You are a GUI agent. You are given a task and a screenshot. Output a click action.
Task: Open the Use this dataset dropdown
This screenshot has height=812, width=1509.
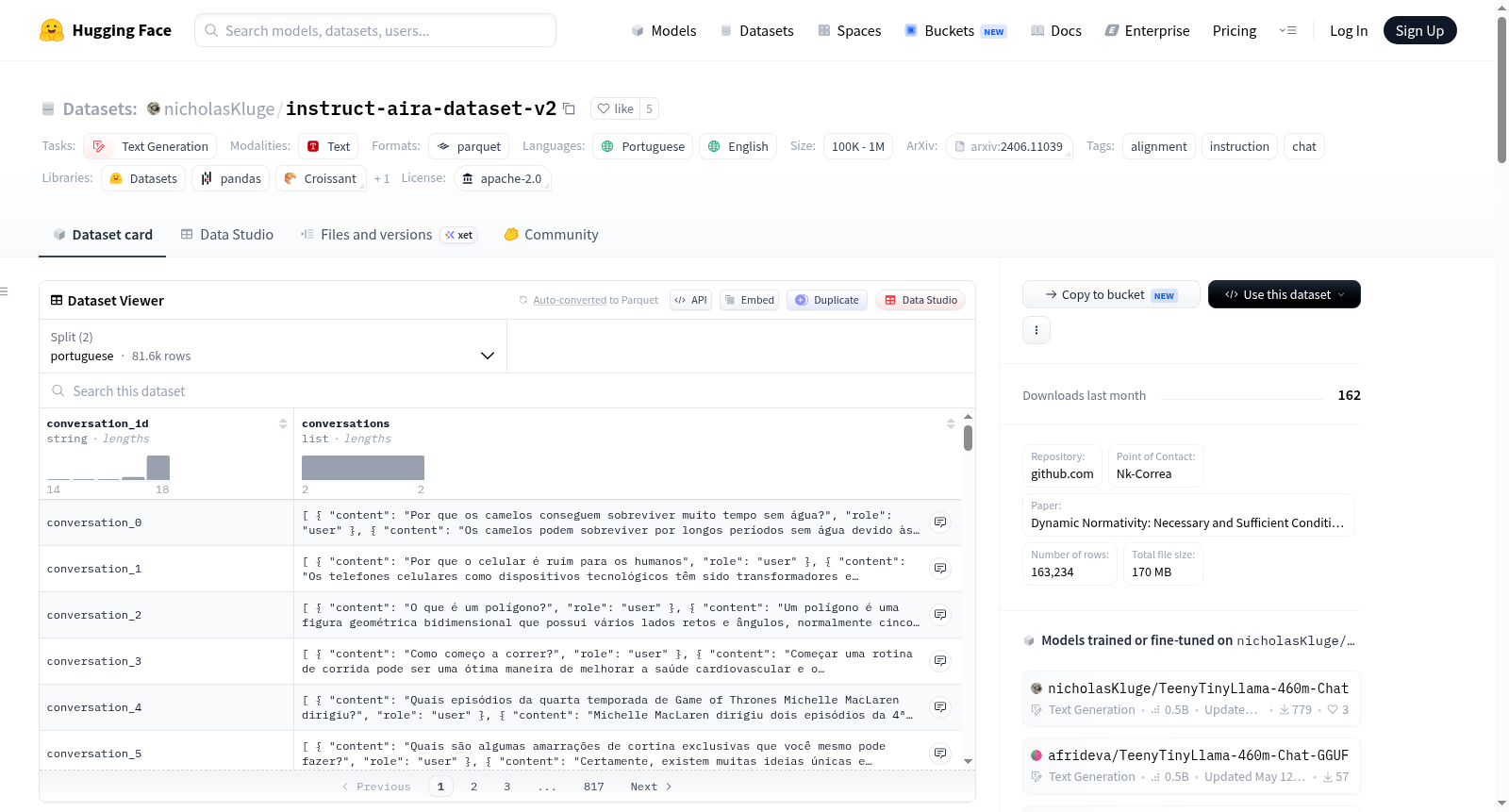point(1284,294)
